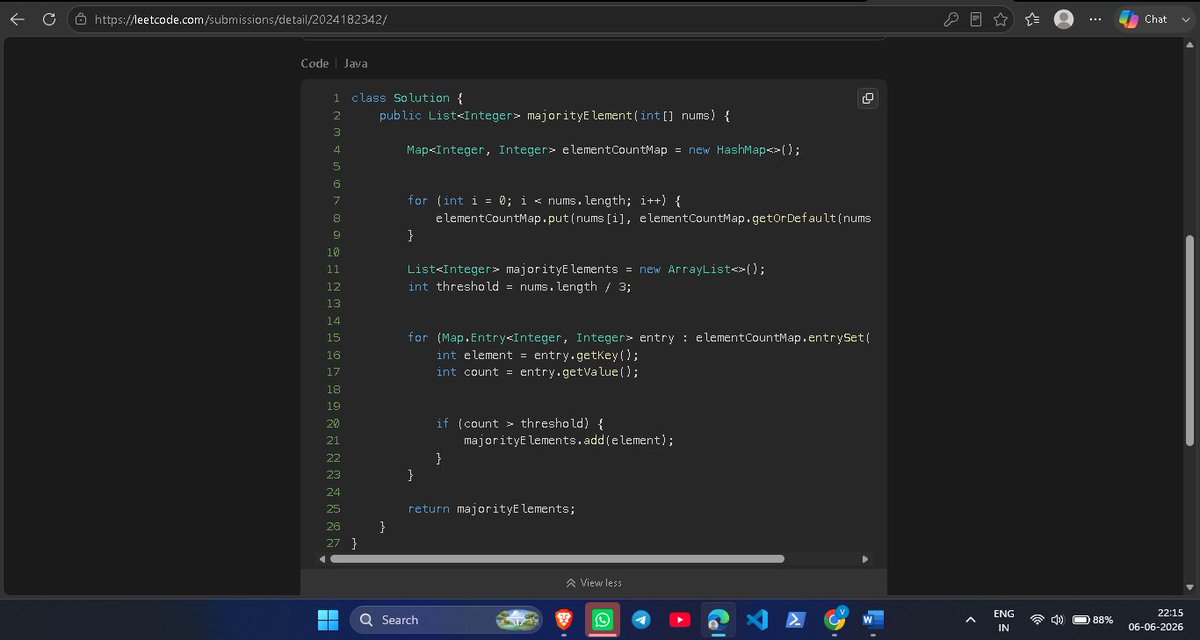Screen dimensions: 1200x640
Task: Launch Brave browser from taskbar
Action: [x=564, y=620]
